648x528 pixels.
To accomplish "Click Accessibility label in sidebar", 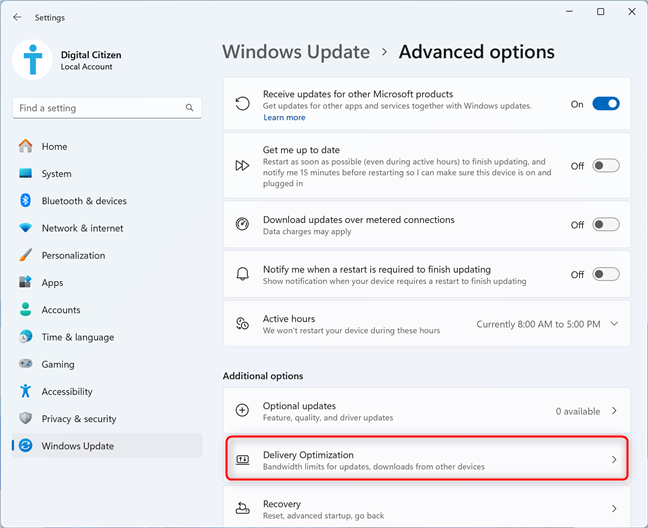I will point(67,391).
